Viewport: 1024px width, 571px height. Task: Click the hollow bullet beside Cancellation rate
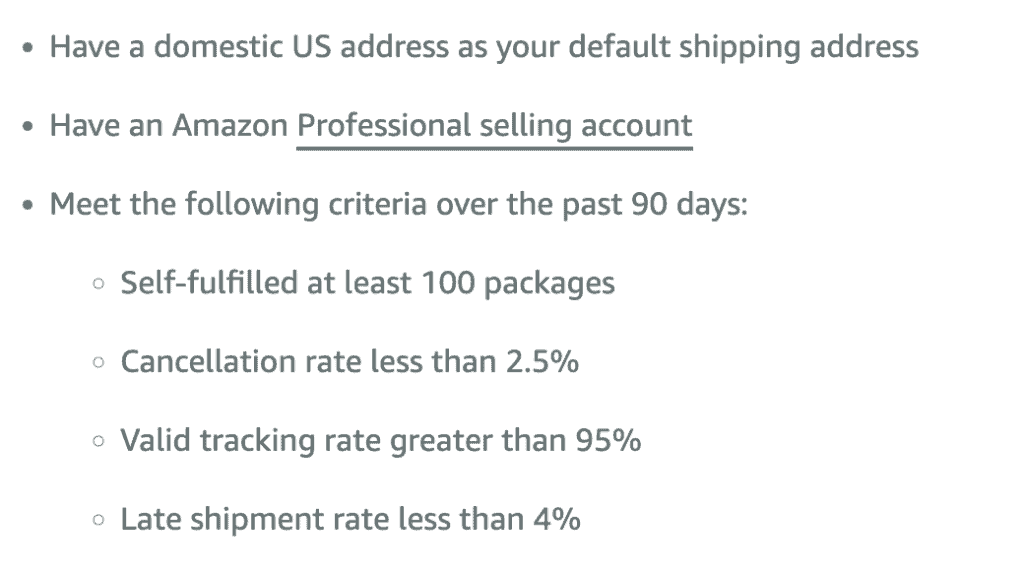click(97, 363)
